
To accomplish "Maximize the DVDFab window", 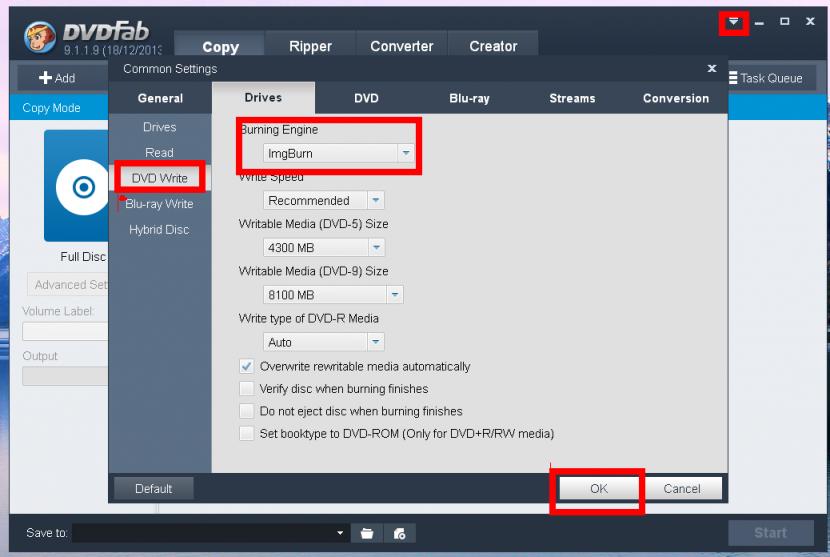I will tap(784, 21).
